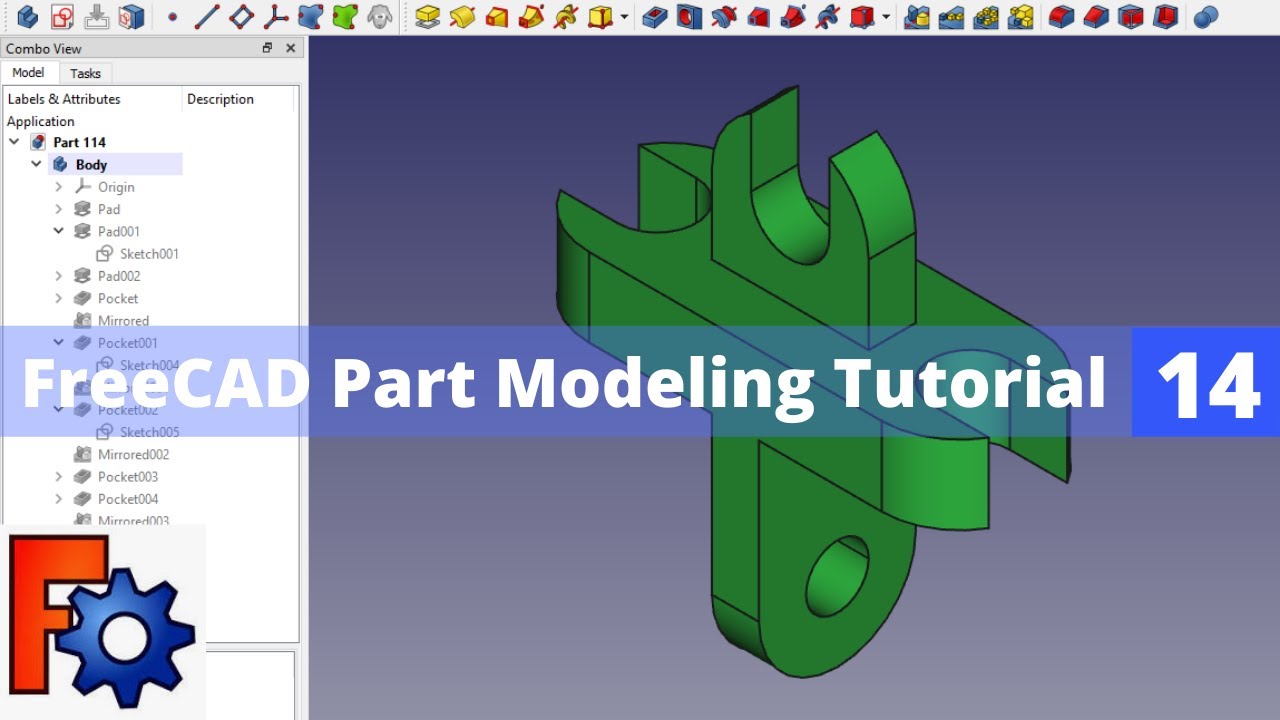Select the Pocket tool in toolbar

pyautogui.click(x=655, y=16)
